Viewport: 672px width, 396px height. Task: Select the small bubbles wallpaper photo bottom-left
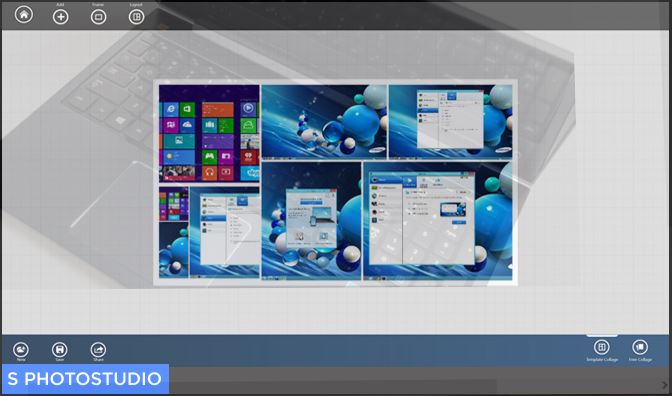coord(174,250)
